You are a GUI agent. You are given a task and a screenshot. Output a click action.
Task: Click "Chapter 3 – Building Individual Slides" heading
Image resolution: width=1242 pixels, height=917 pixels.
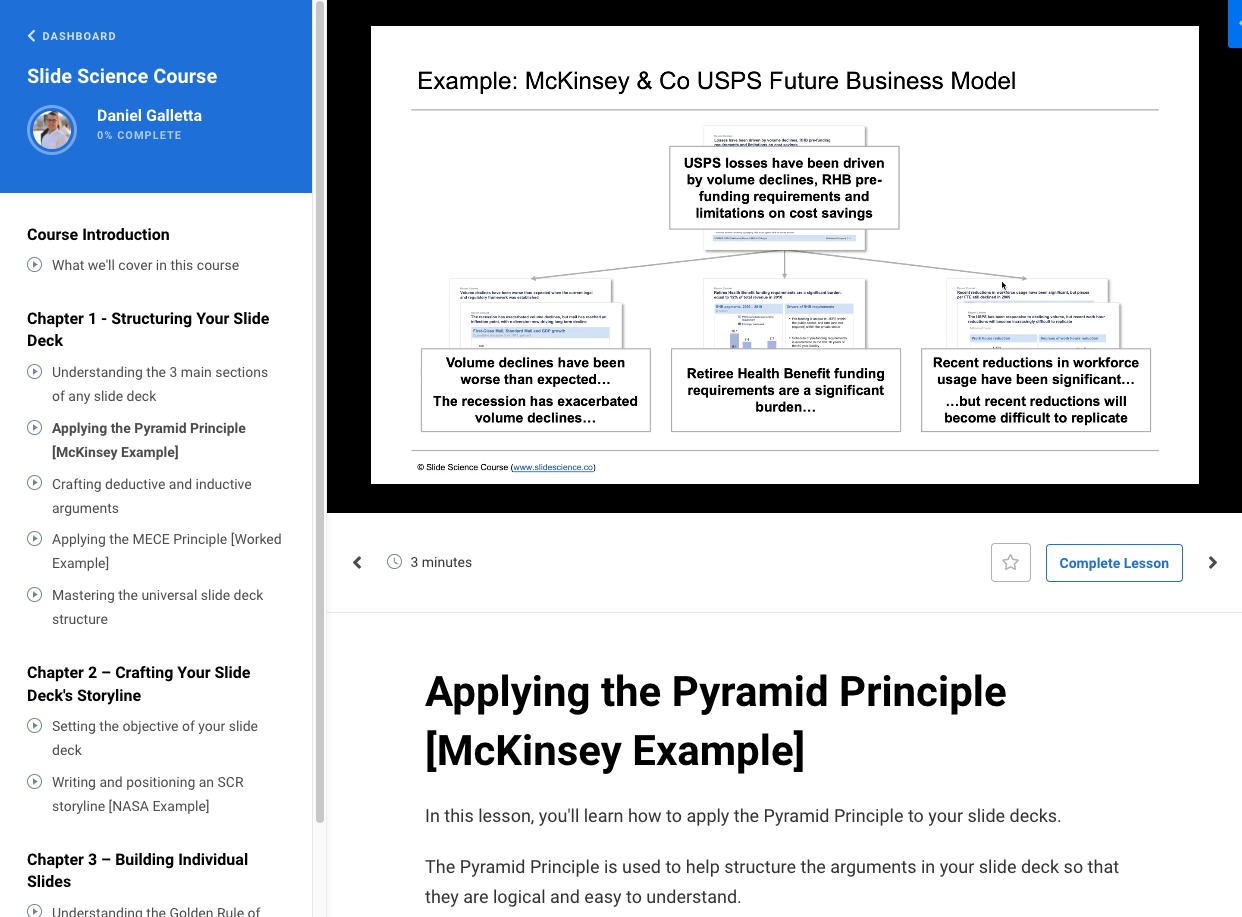pyautogui.click(x=137, y=870)
